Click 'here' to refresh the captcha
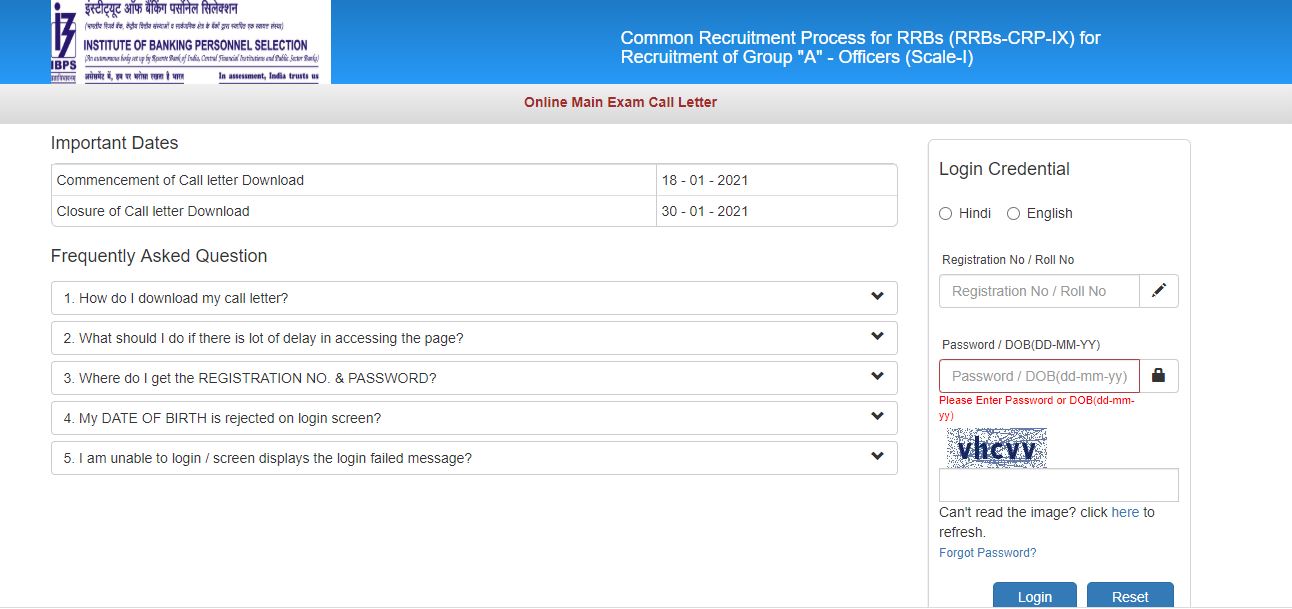This screenshot has height=609, width=1292. (1125, 512)
